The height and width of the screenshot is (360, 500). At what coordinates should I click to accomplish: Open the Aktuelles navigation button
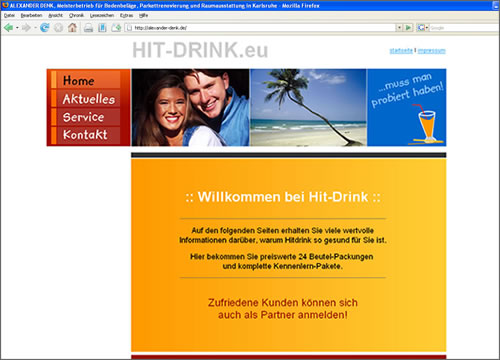tap(86, 99)
